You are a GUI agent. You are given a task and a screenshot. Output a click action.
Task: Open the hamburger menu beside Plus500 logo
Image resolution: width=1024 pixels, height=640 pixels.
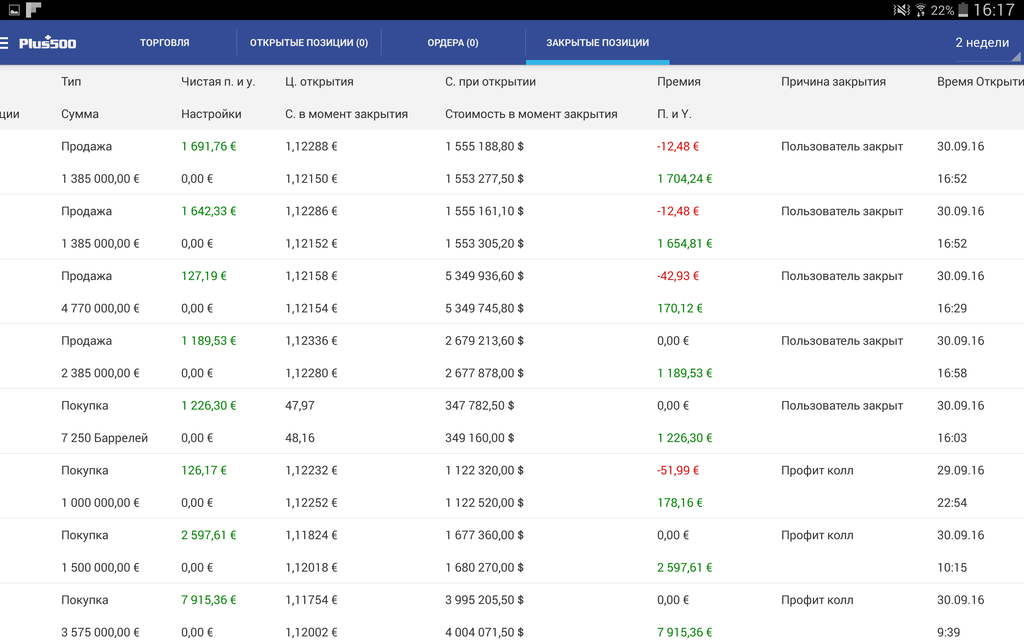5,43
